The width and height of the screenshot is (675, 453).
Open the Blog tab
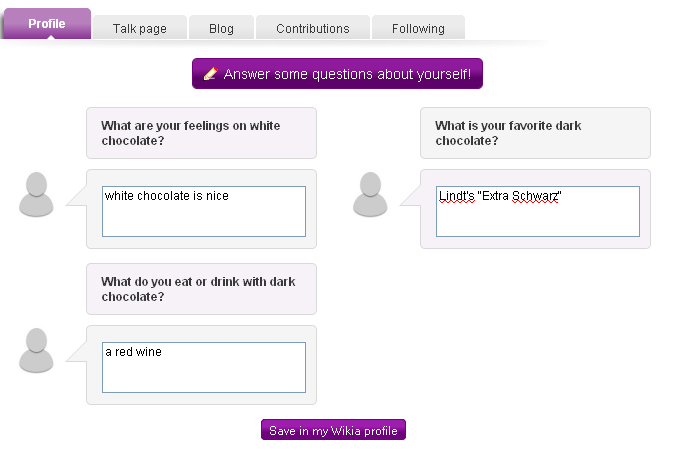tap(221, 29)
